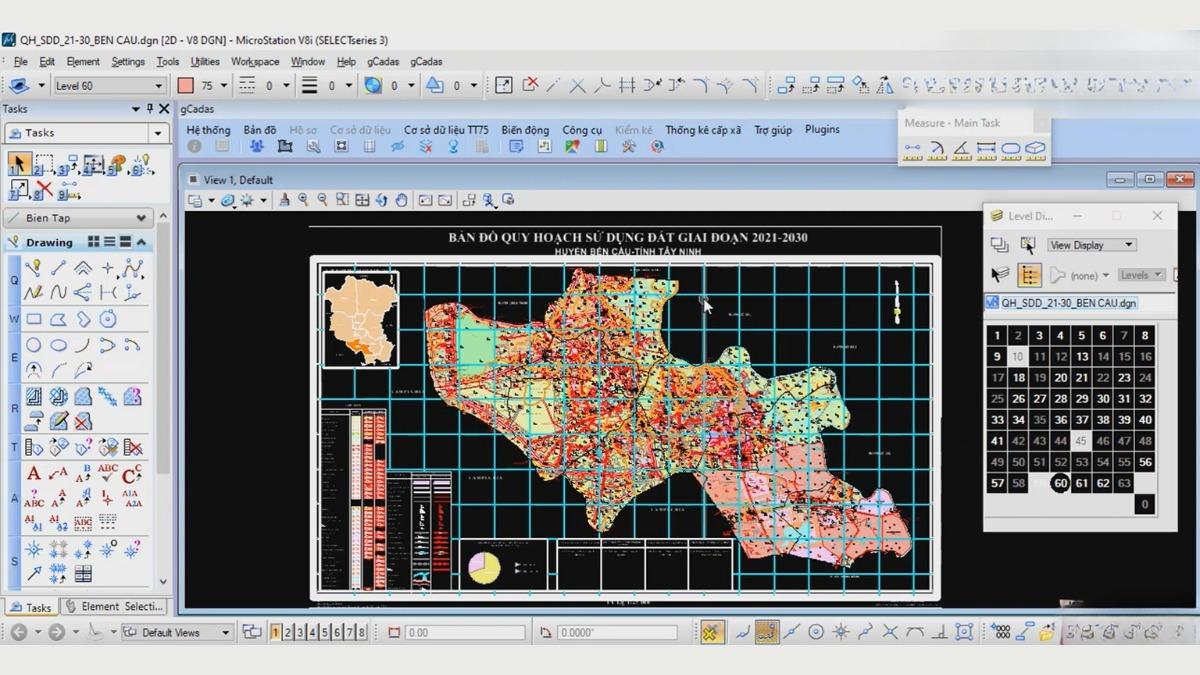This screenshot has height=675, width=1200.
Task: Turn off level 56 in level grid
Action: click(x=1145, y=462)
